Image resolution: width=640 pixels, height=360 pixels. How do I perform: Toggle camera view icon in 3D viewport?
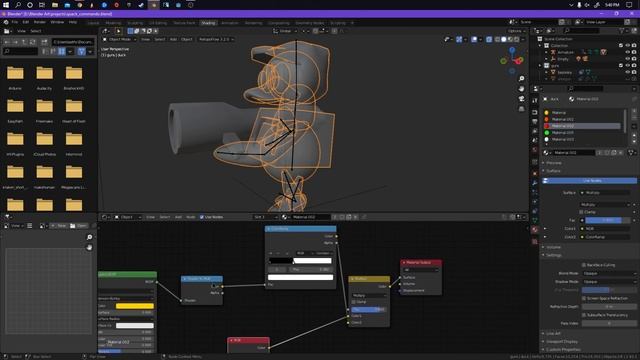click(x=521, y=99)
